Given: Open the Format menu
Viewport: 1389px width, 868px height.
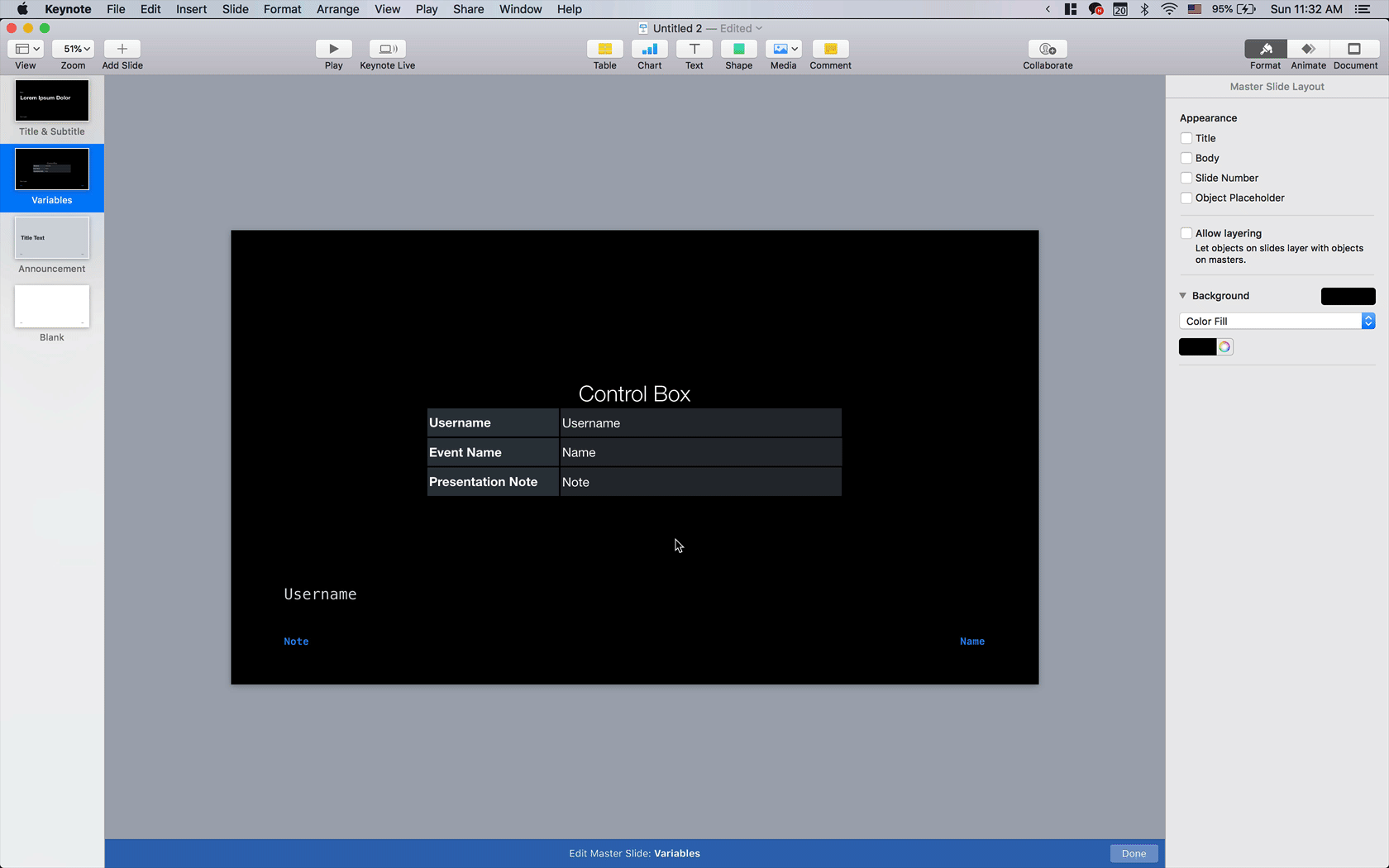Looking at the screenshot, I should (282, 9).
